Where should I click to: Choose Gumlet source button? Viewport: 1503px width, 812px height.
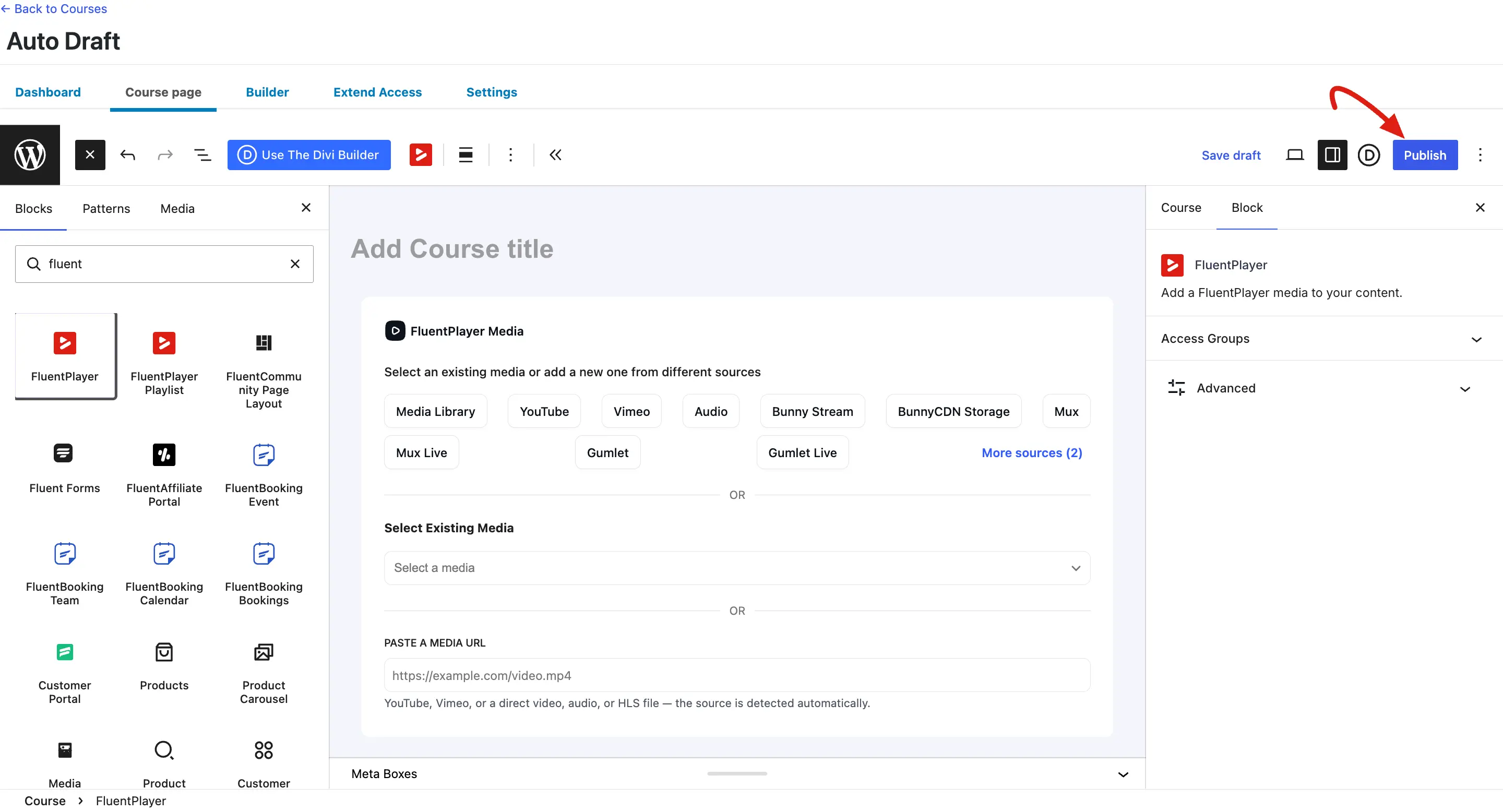click(607, 452)
